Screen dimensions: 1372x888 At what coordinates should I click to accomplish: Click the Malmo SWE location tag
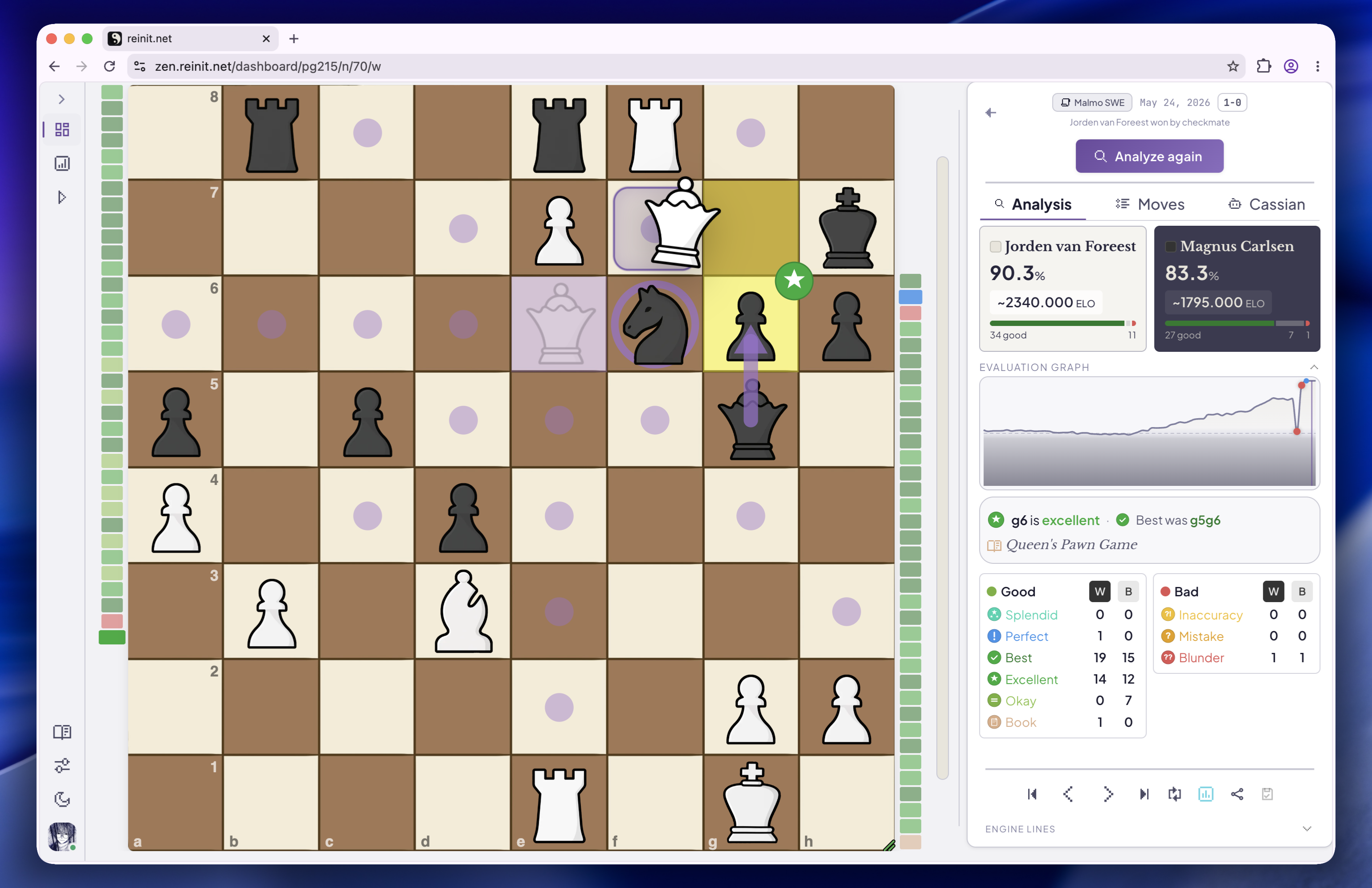[x=1092, y=102]
